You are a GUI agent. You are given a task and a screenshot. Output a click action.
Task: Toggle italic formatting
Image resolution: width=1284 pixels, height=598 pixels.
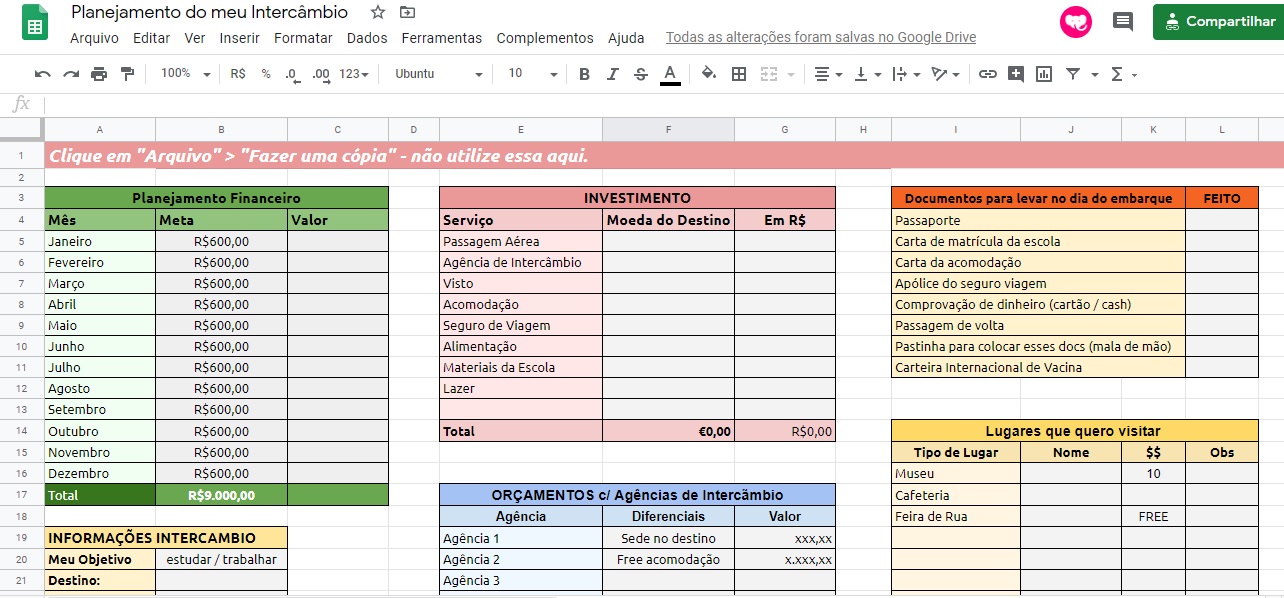click(610, 73)
